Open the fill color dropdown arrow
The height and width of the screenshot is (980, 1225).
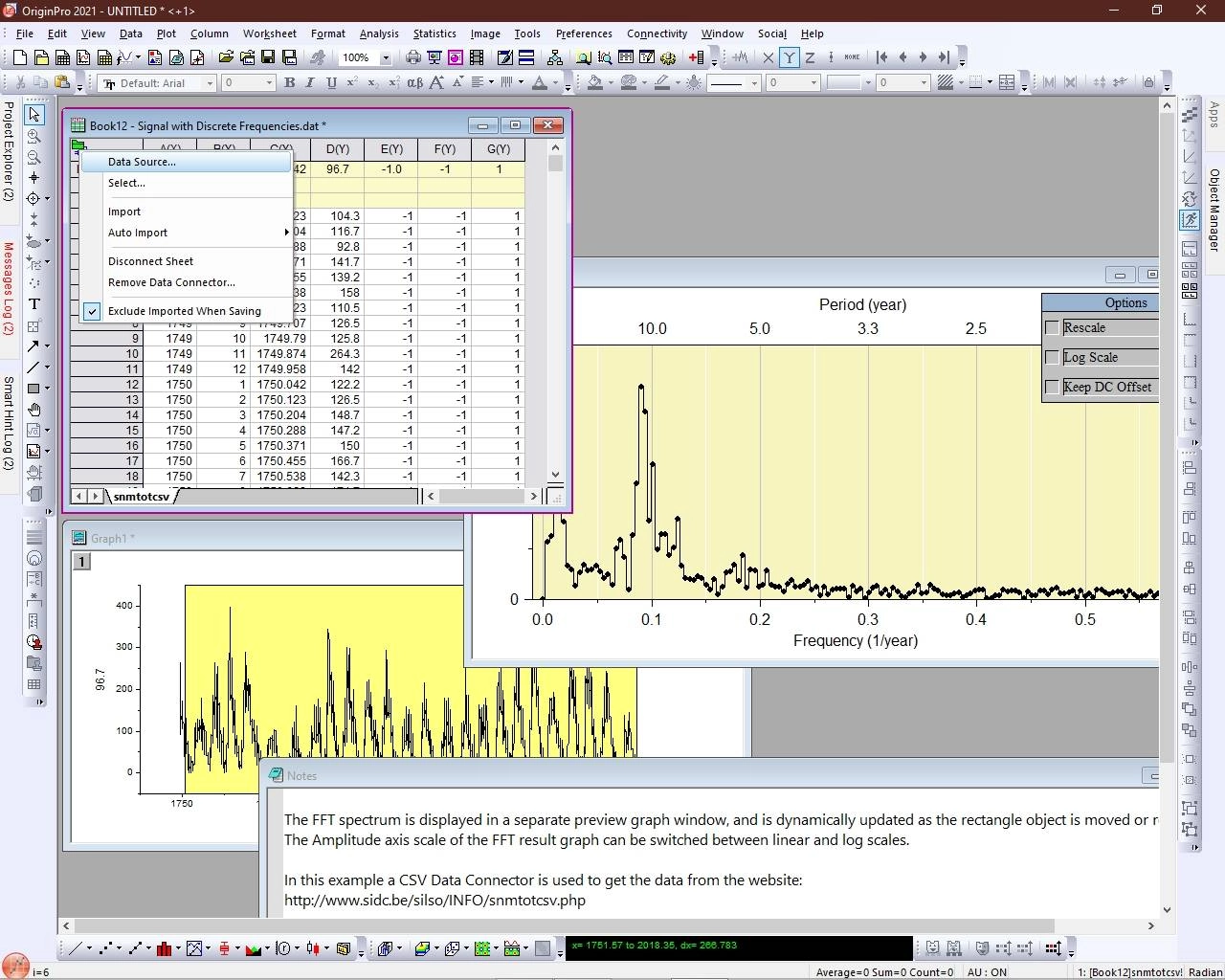(x=611, y=83)
